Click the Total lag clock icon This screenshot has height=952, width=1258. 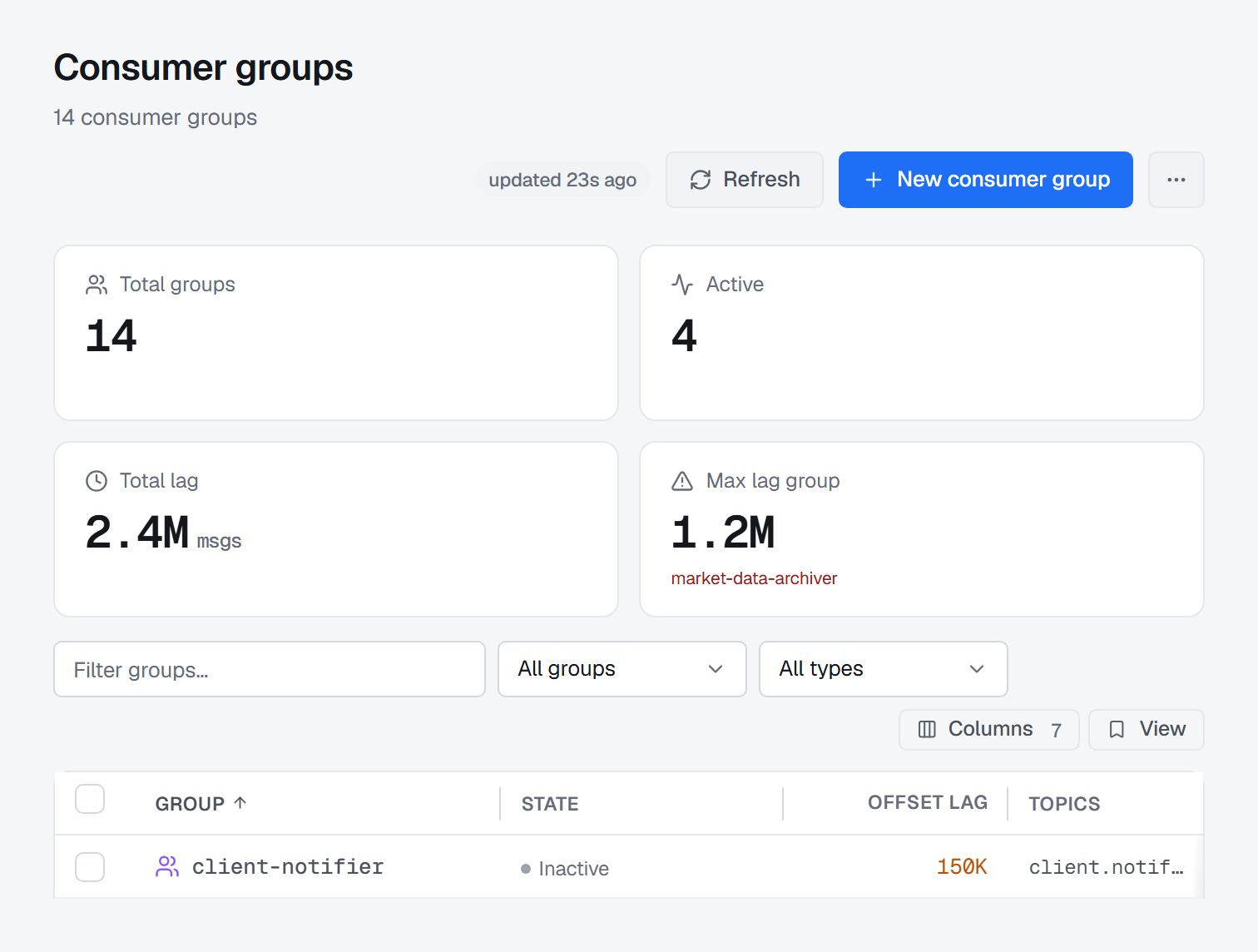pos(97,481)
